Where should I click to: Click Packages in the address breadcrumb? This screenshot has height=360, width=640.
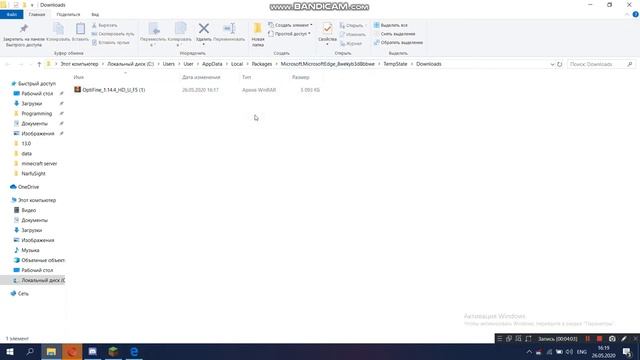click(x=262, y=64)
